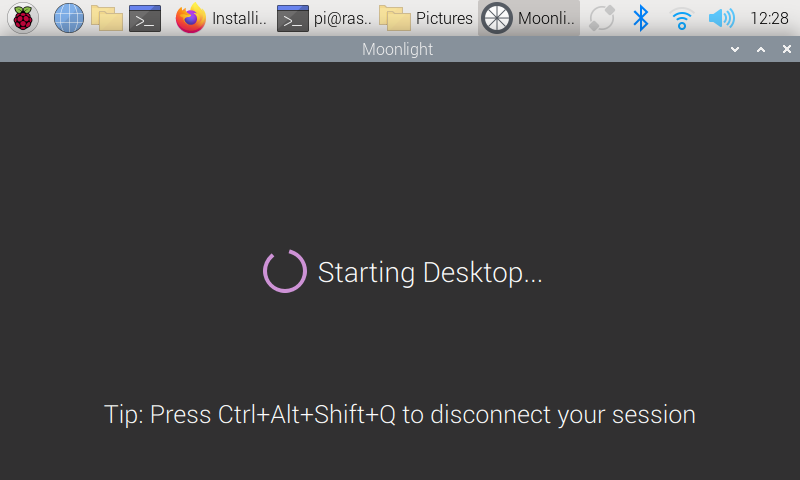The width and height of the screenshot is (800, 480).
Task: Click the 12:28 clock
Action: pos(769,18)
